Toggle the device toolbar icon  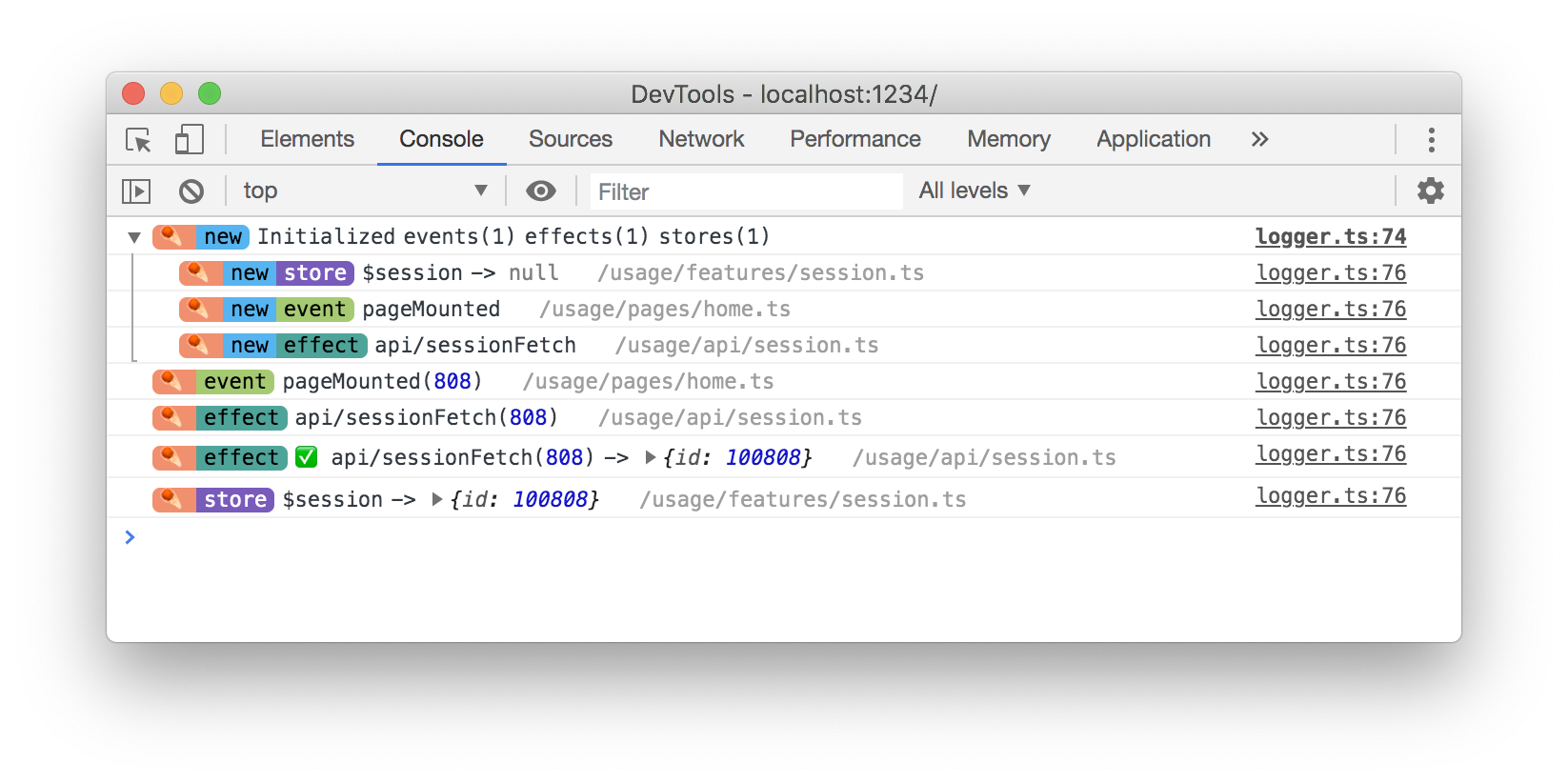click(x=189, y=140)
